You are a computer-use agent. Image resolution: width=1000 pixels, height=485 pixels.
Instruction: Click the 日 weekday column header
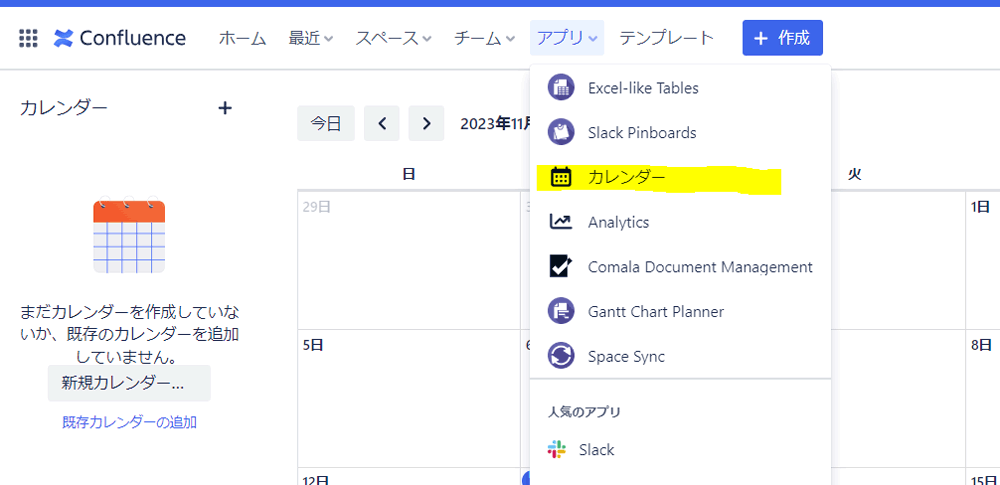click(x=409, y=174)
